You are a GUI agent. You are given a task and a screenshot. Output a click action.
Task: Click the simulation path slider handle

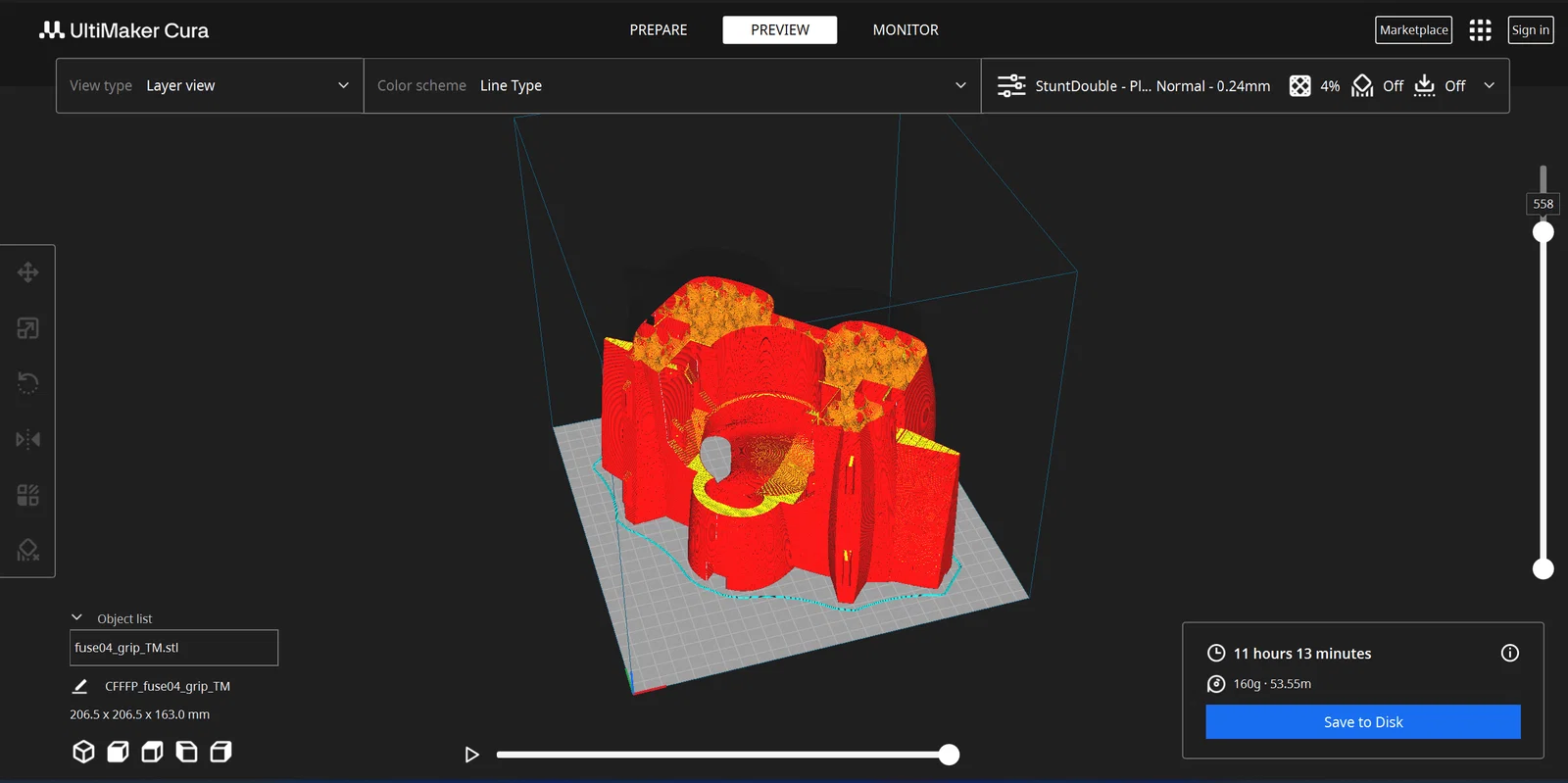tap(949, 755)
